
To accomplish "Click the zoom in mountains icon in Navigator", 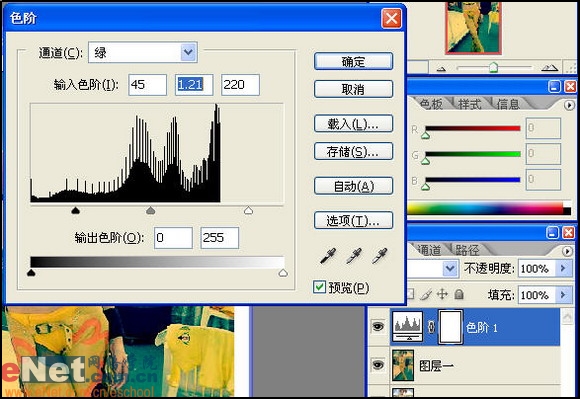I will coord(549,68).
